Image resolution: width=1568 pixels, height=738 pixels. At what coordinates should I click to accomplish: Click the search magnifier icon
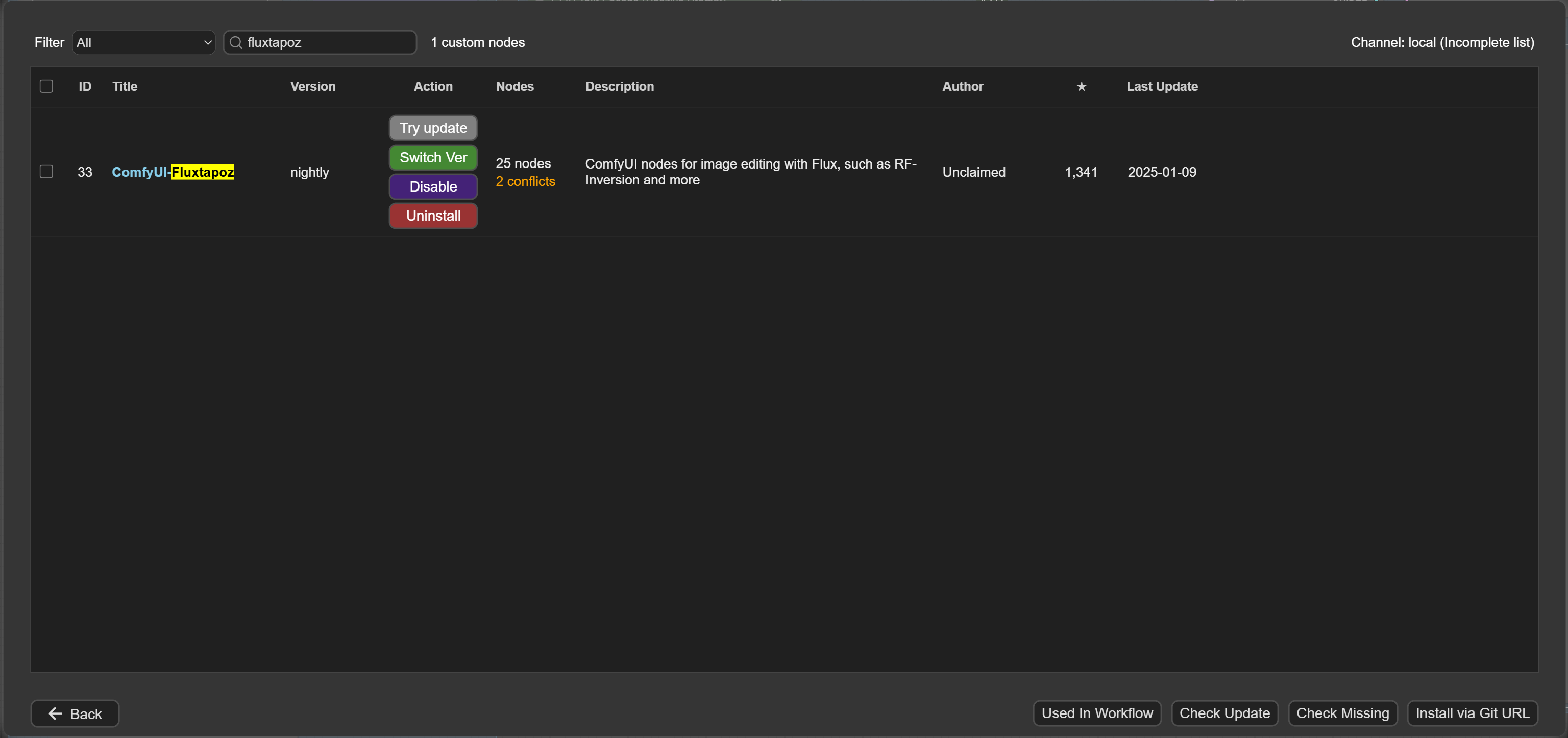[236, 42]
